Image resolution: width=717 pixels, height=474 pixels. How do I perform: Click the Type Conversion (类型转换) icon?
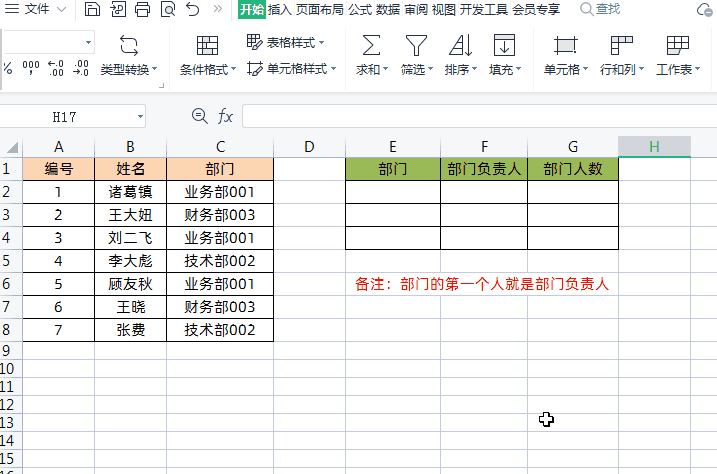(x=128, y=46)
